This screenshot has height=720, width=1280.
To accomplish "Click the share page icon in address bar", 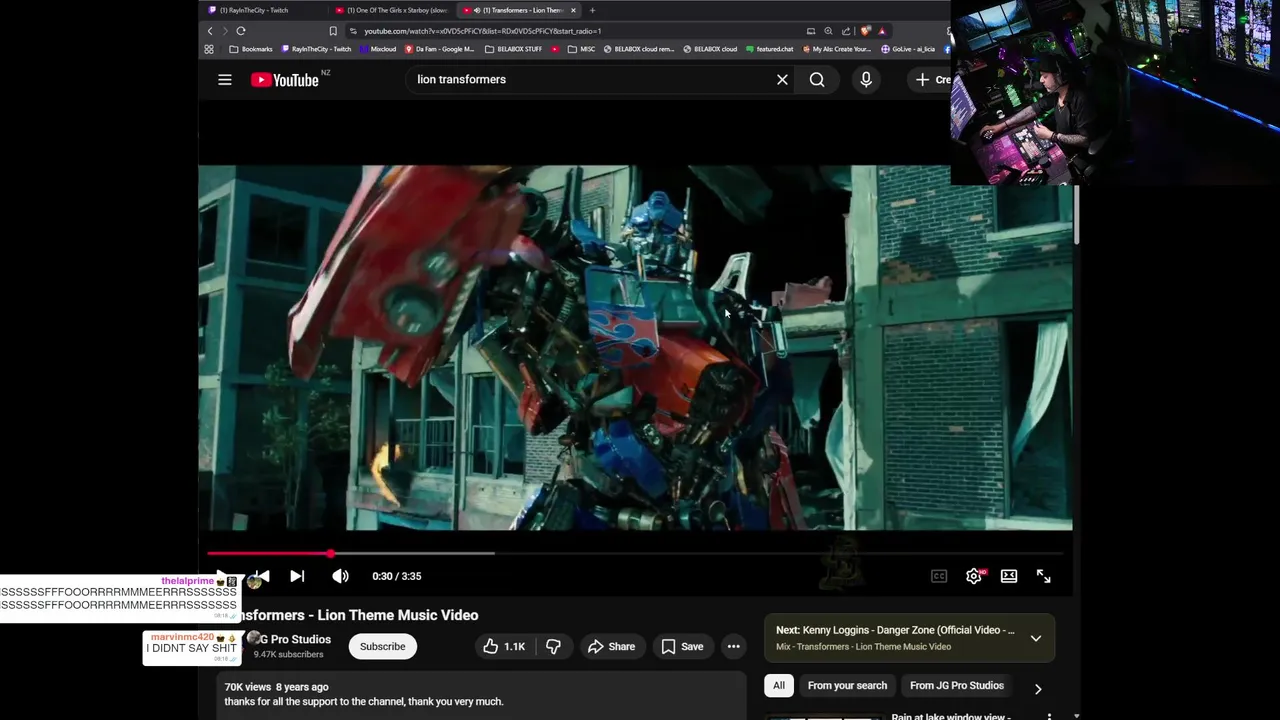I will 846,31.
